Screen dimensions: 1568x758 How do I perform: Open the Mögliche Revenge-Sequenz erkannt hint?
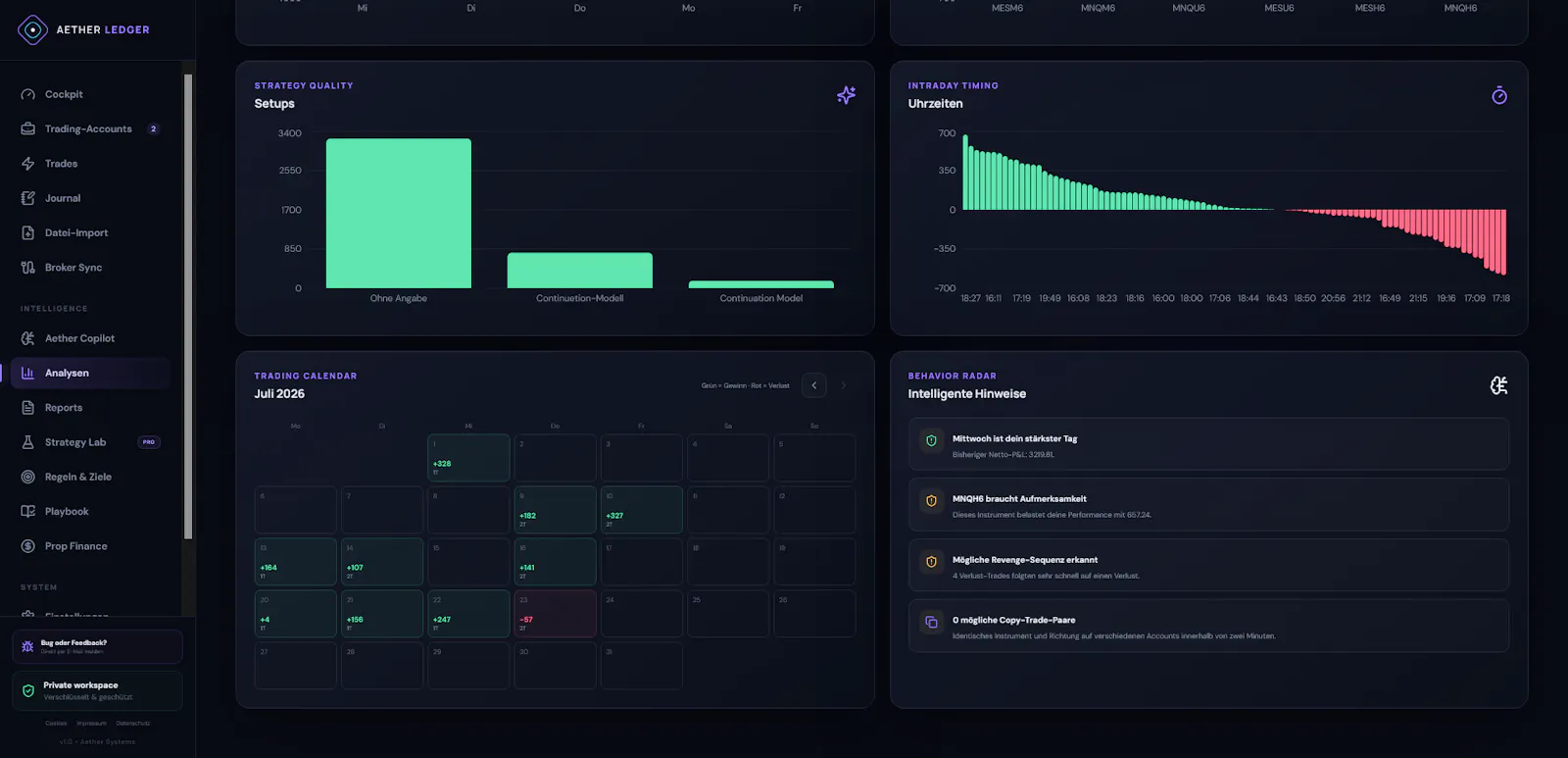[1208, 565]
